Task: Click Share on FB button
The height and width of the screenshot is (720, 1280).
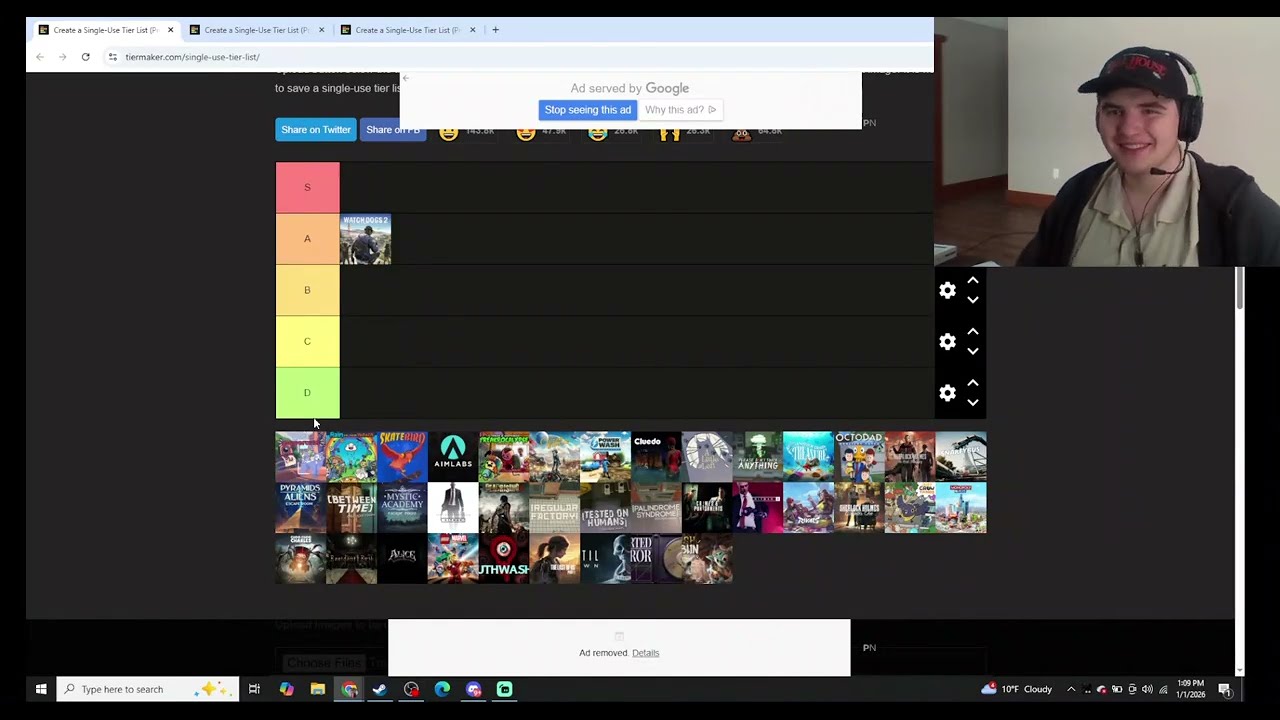Action: pos(393,130)
